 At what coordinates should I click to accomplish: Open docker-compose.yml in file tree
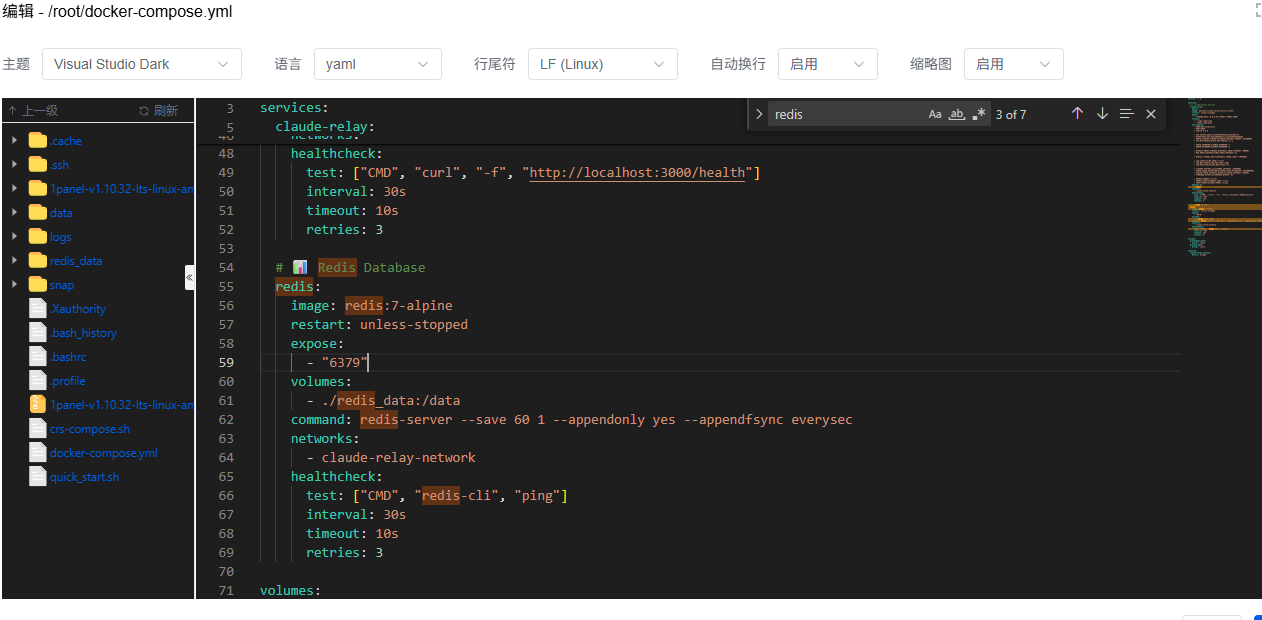point(103,453)
